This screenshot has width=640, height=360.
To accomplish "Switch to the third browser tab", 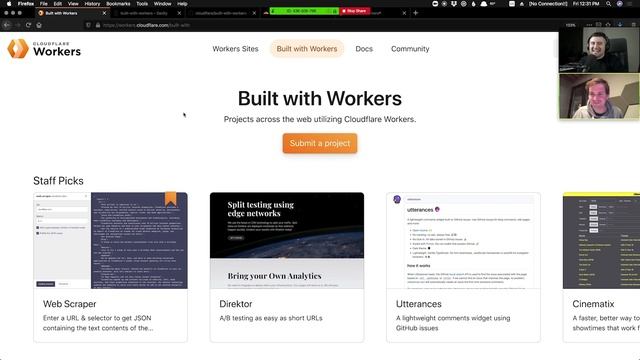I will [x=222, y=13].
